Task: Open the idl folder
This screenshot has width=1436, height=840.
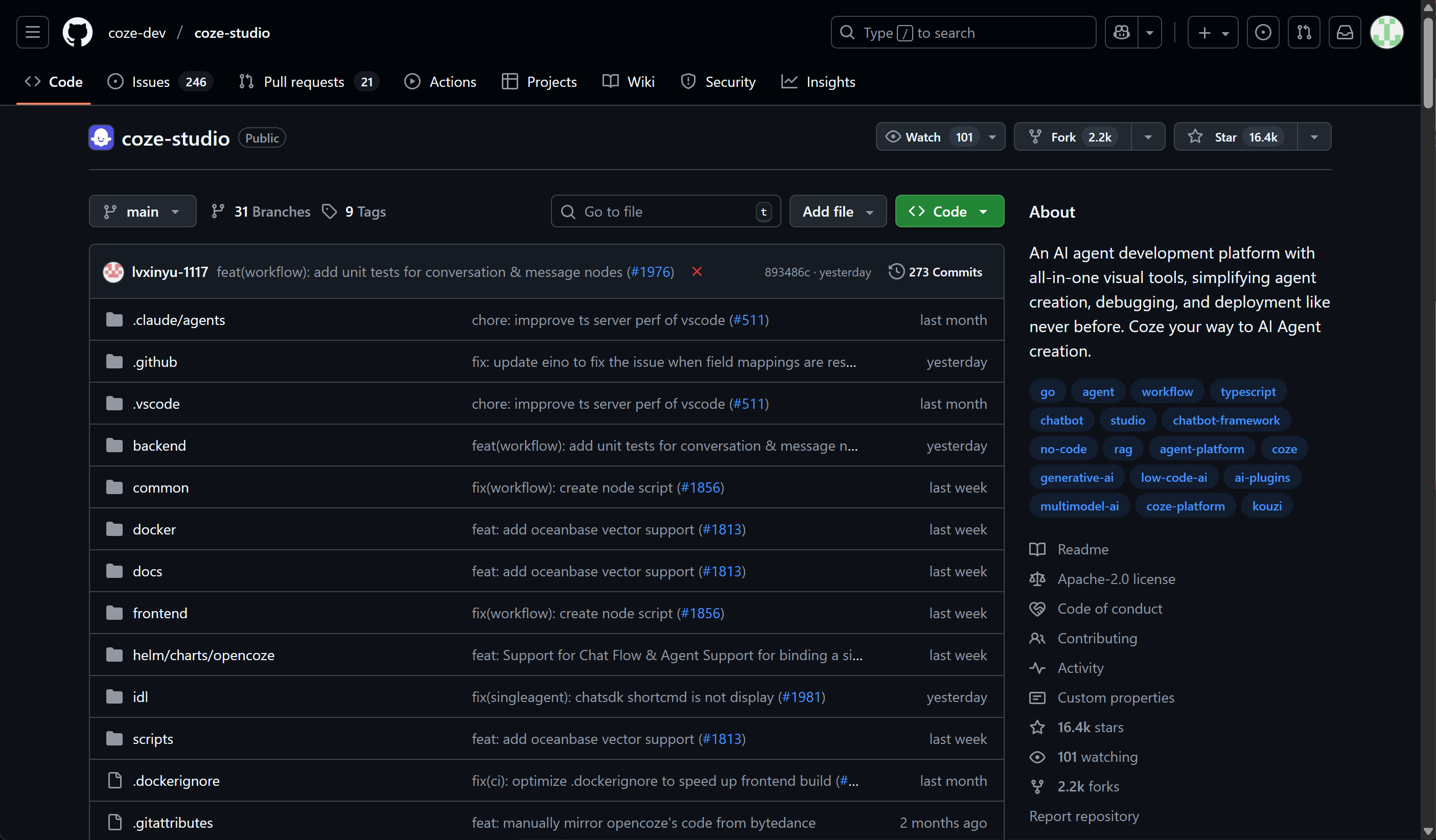Action: 140,697
